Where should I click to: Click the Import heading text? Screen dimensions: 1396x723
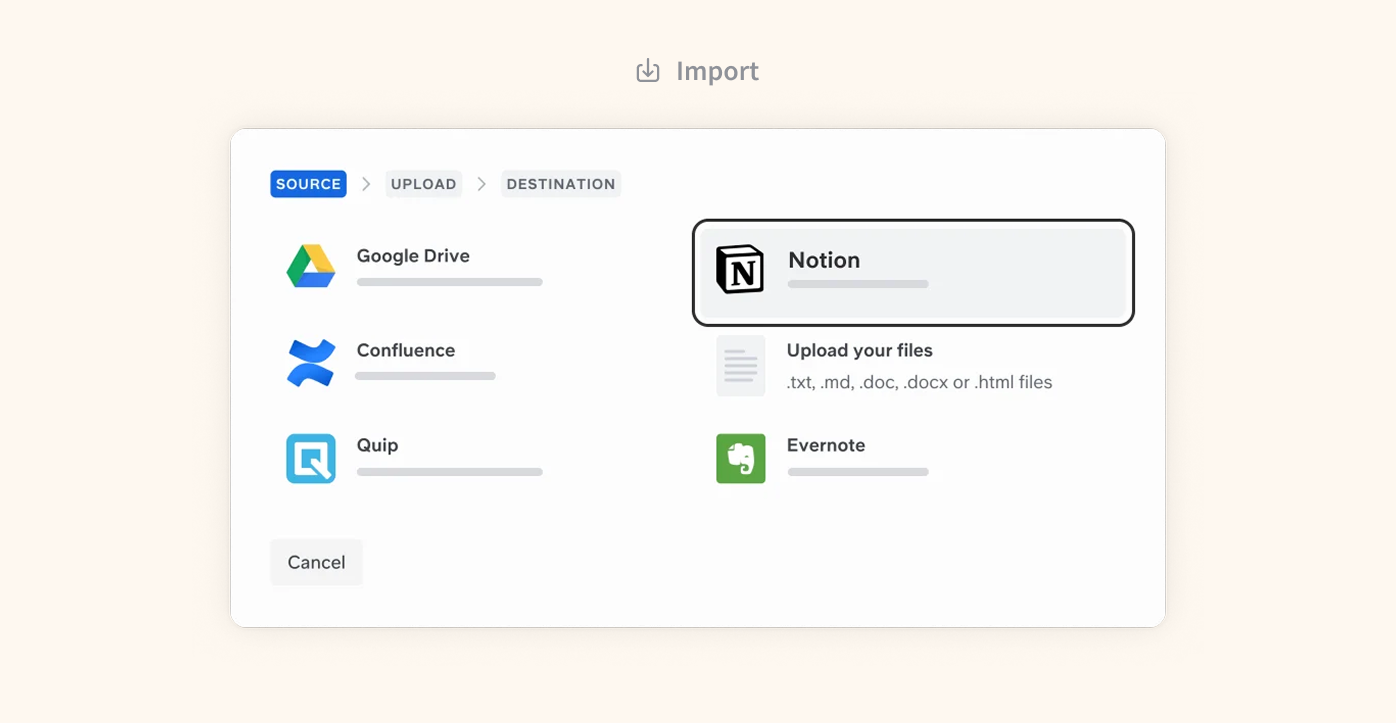(x=717, y=71)
